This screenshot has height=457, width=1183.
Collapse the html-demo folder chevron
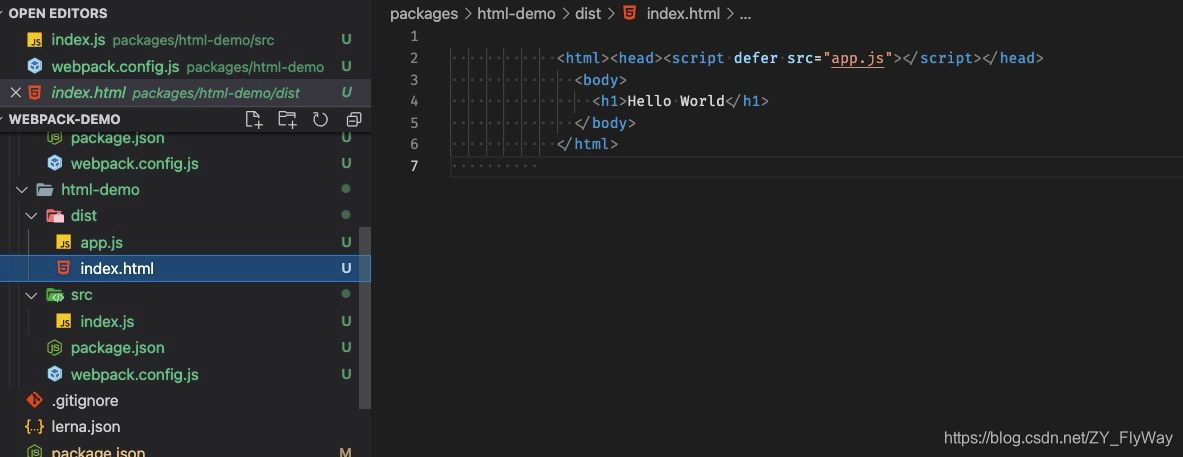(x=22, y=190)
